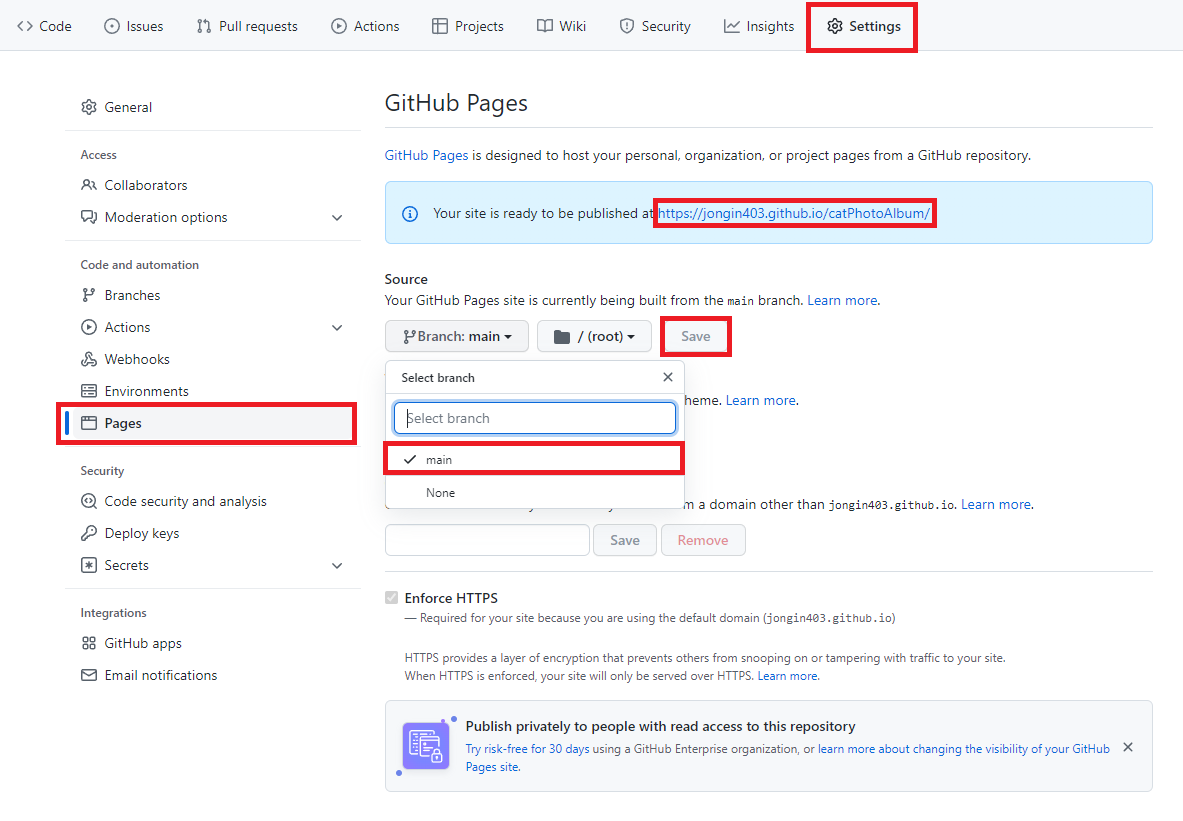The image size is (1183, 821).
Task: Focus the Select branch filter field
Action: click(x=535, y=418)
